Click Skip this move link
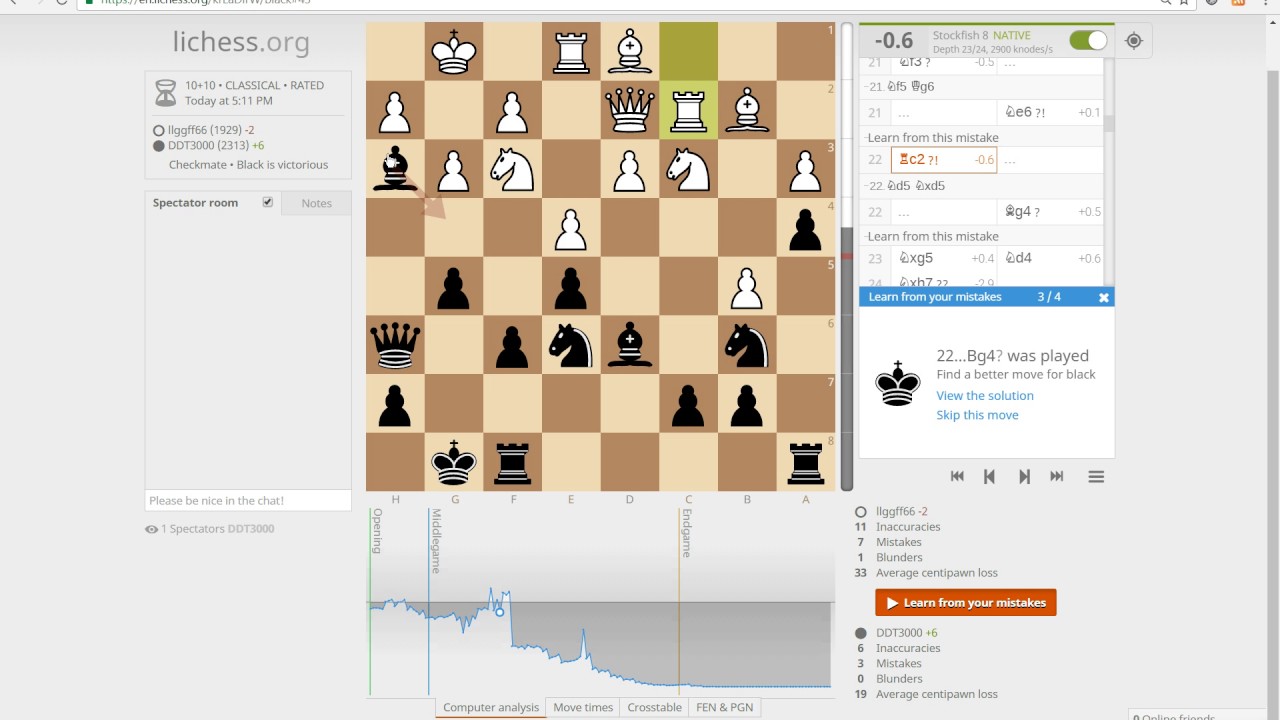The width and height of the screenshot is (1280, 720). [977, 415]
